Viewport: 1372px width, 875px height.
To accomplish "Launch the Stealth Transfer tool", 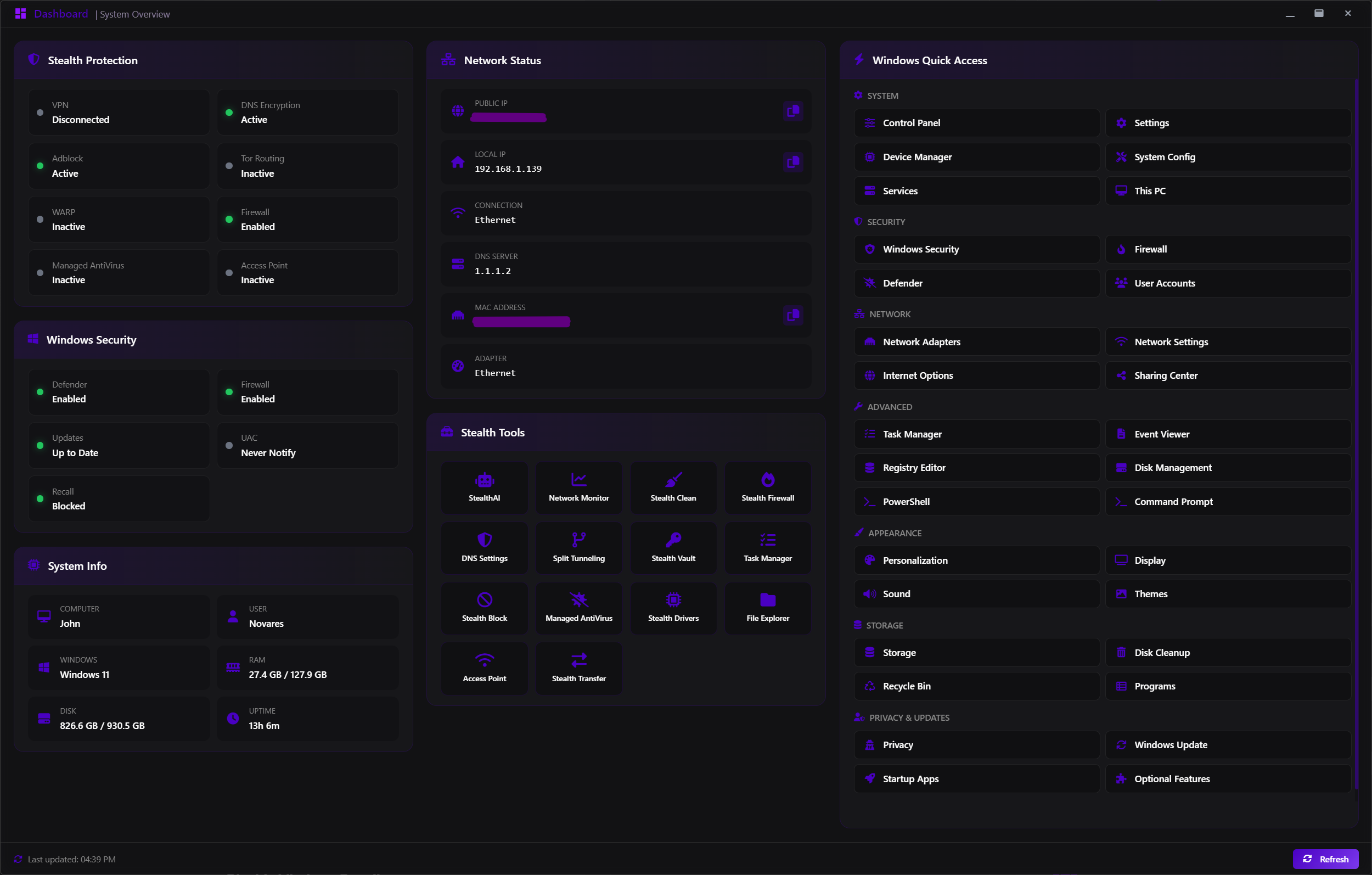I will [x=578, y=668].
